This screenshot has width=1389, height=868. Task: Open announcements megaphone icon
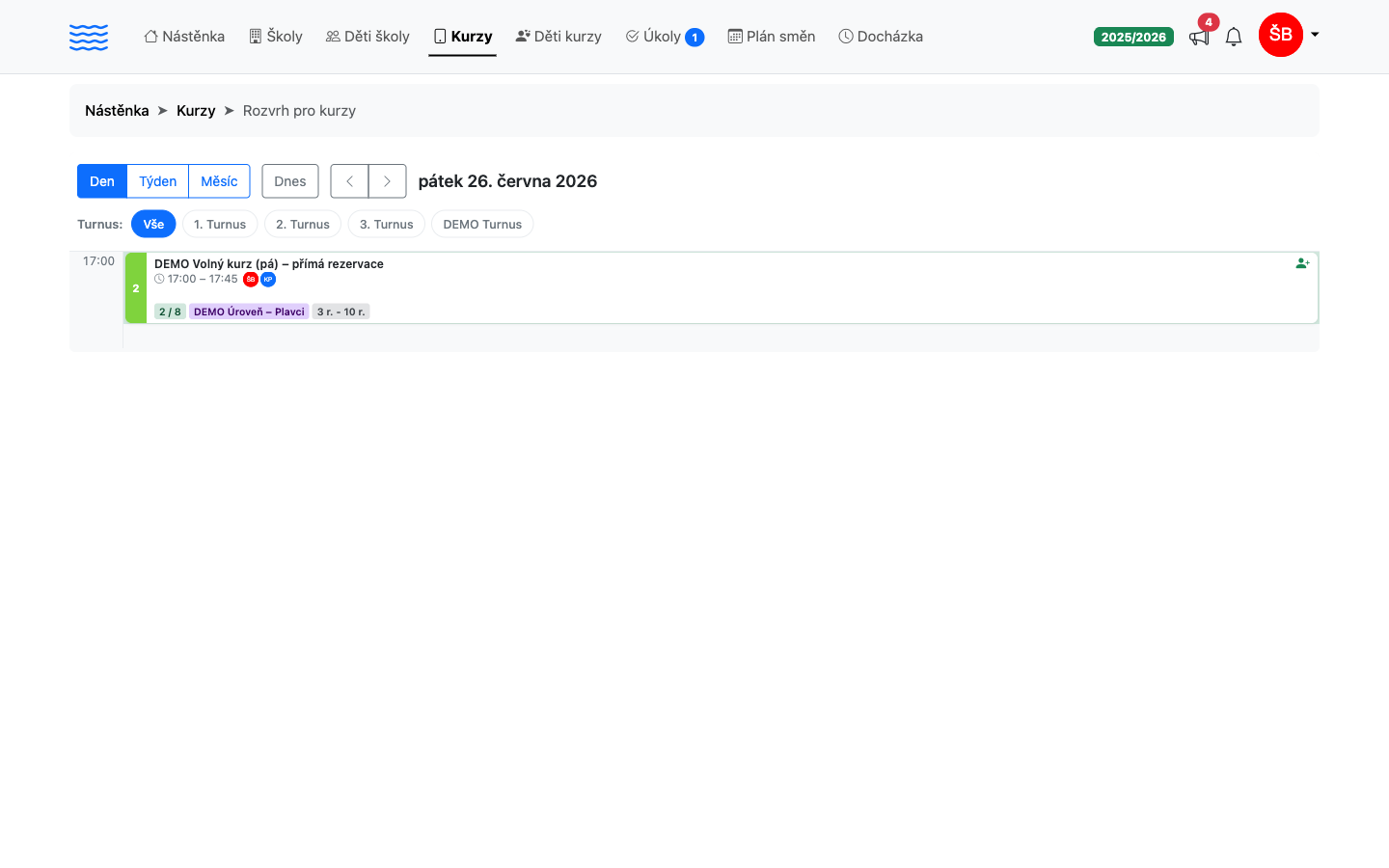click(x=1199, y=38)
